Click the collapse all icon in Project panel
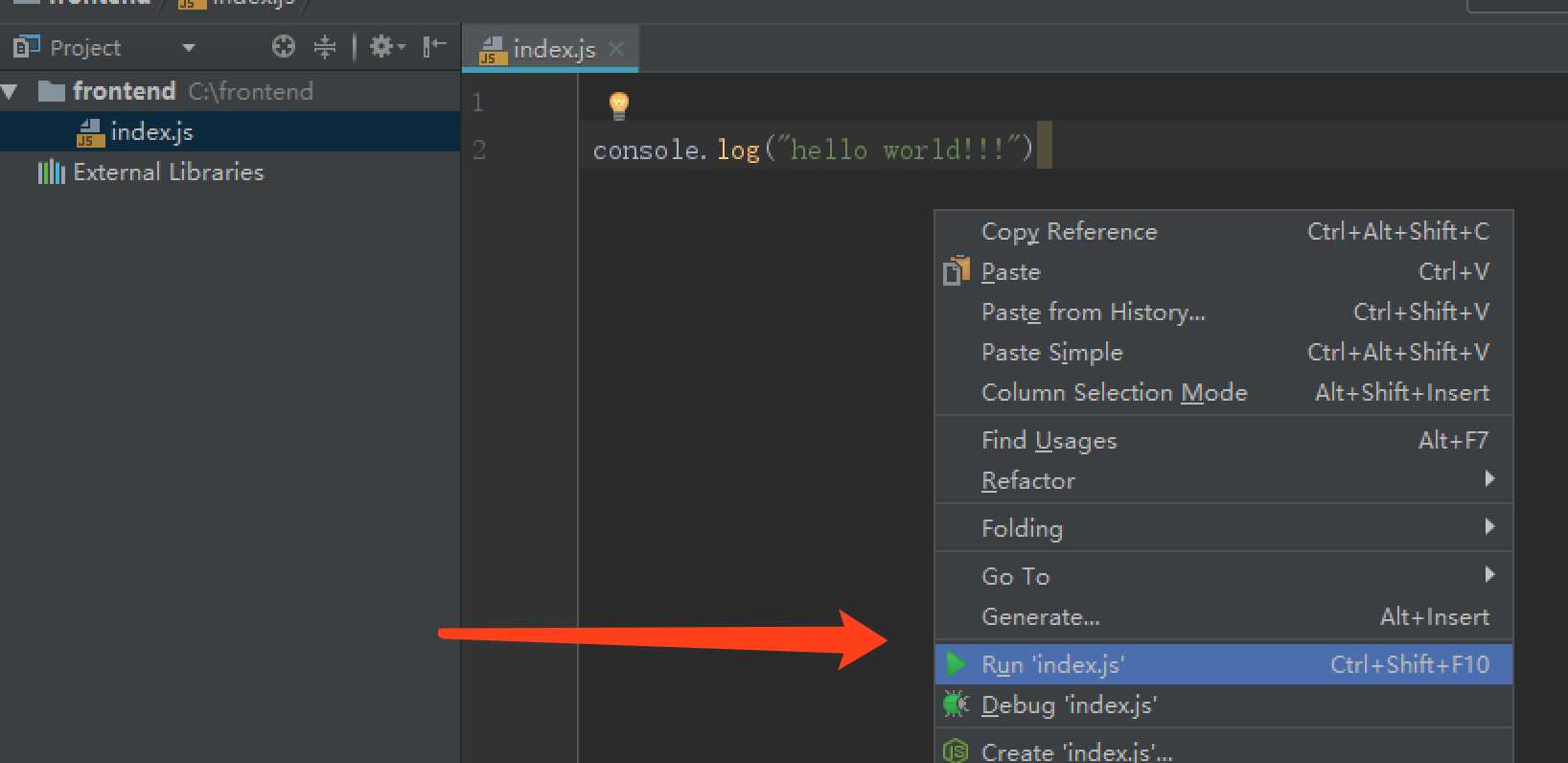Image resolution: width=1568 pixels, height=763 pixels. coord(325,47)
